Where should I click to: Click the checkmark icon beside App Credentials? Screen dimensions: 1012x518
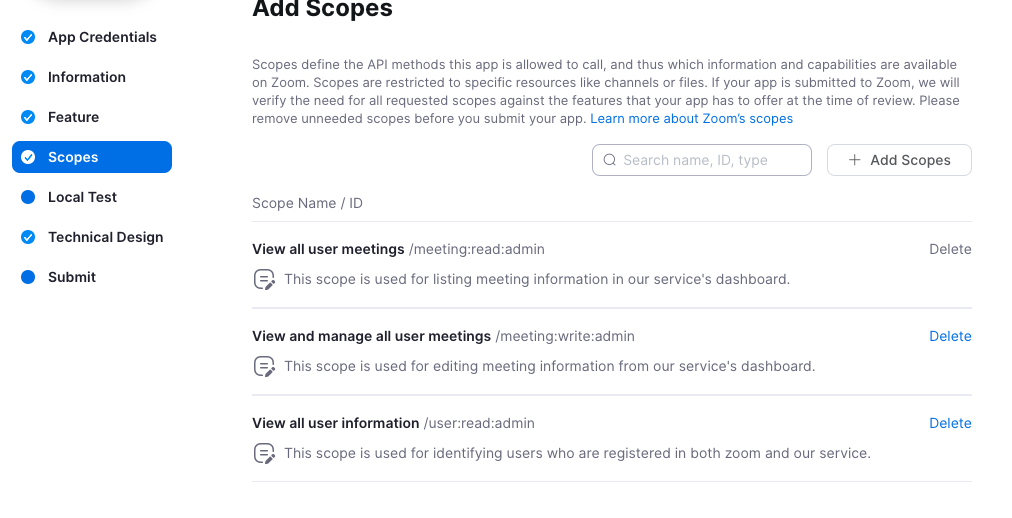coord(28,37)
